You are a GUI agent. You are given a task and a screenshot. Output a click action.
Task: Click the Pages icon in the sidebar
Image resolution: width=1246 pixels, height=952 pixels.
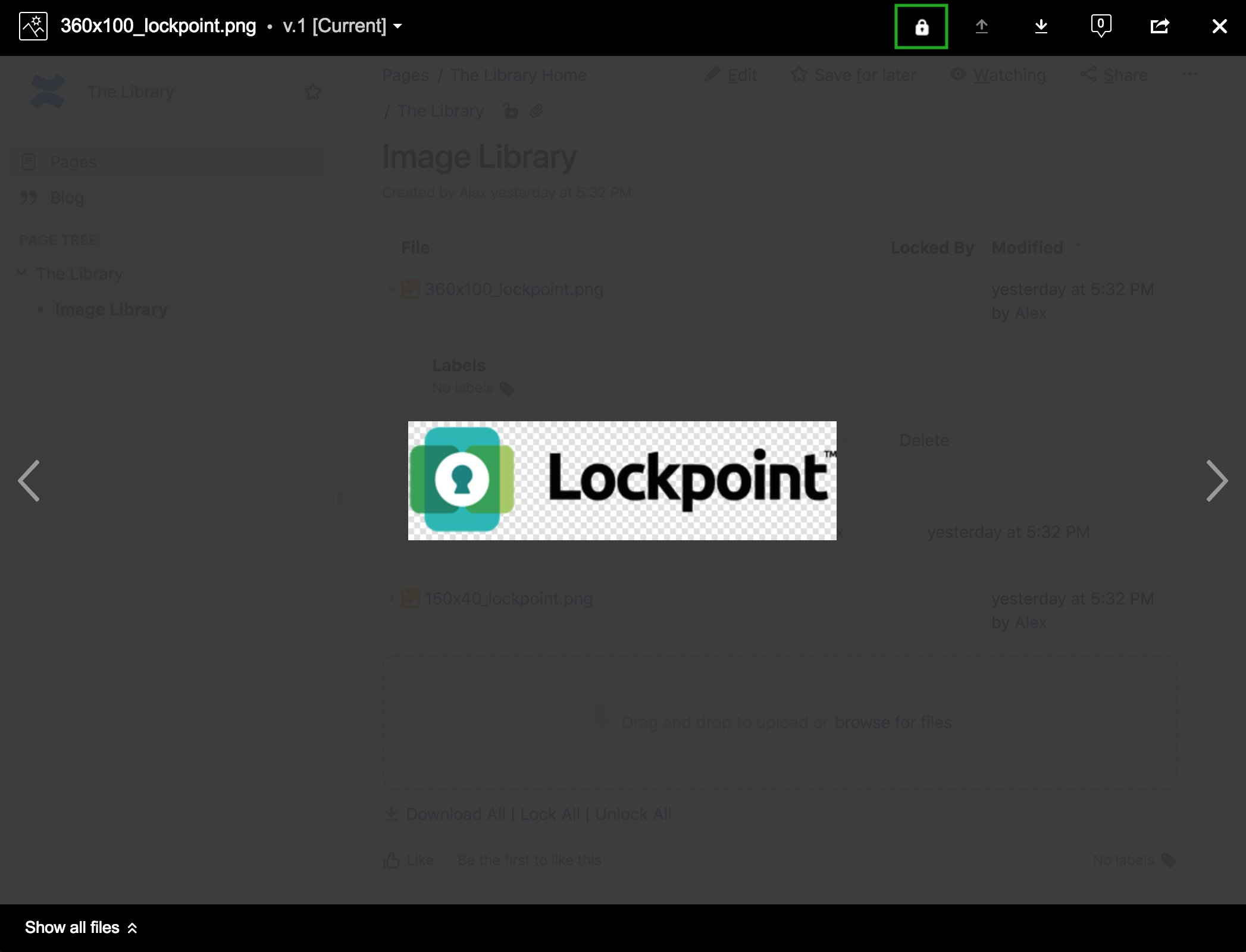pos(28,162)
